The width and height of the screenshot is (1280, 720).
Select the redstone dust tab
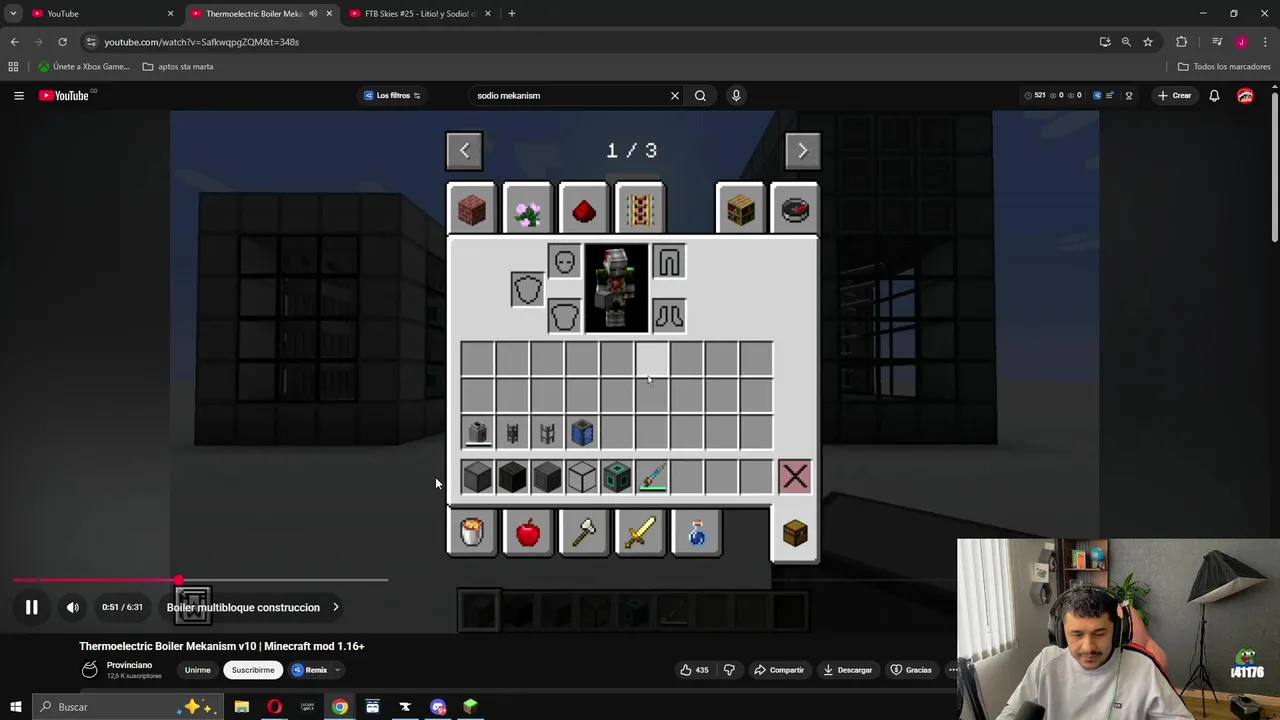pyautogui.click(x=584, y=210)
